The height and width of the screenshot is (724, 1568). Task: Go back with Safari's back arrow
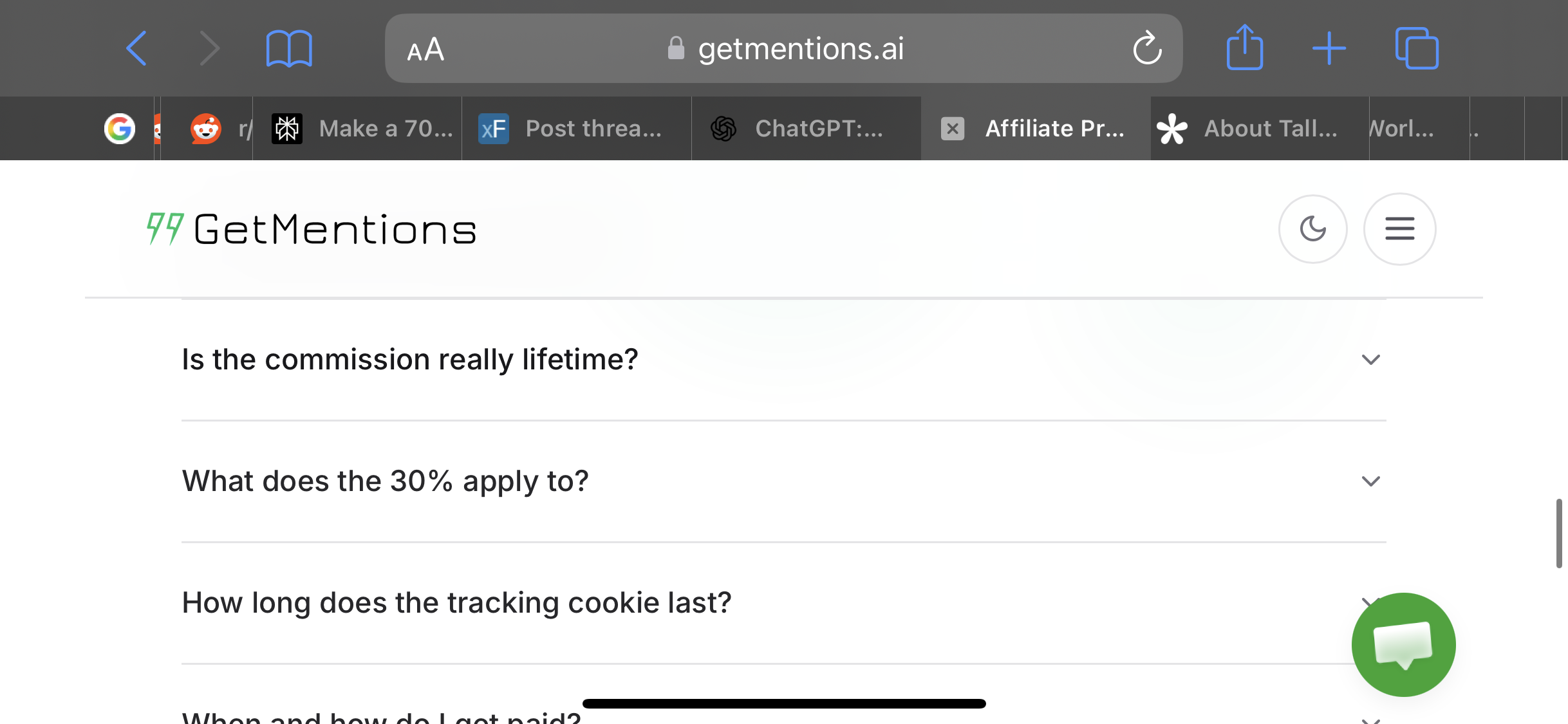pyautogui.click(x=136, y=48)
